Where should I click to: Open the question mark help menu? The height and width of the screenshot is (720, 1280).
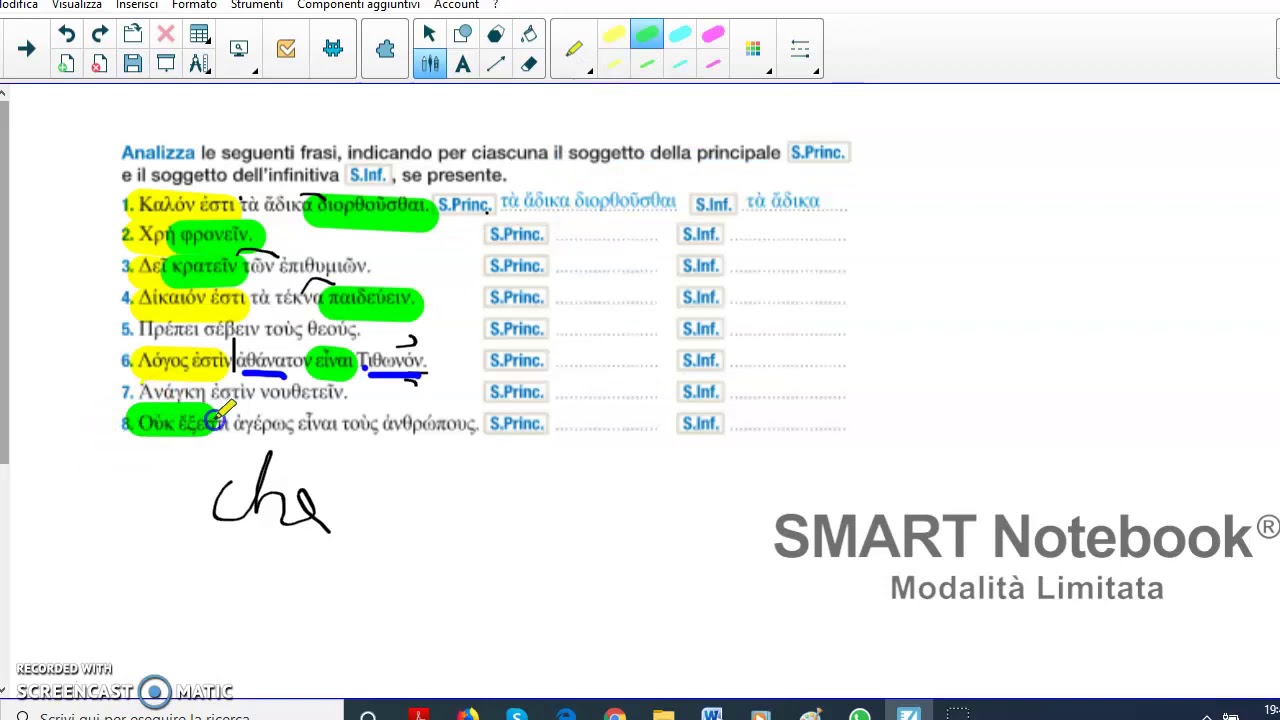tap(495, 5)
